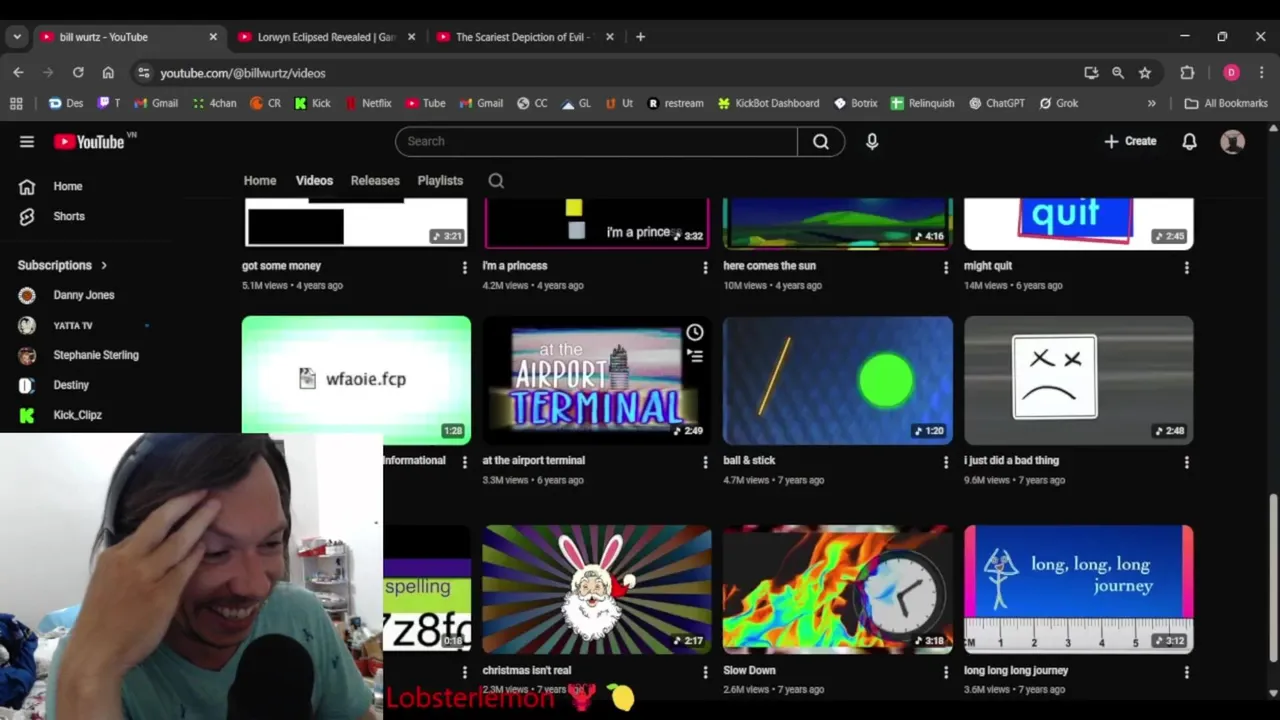1280x720 pixels.
Task: Bookmark this page with the star
Action: (x=1145, y=72)
